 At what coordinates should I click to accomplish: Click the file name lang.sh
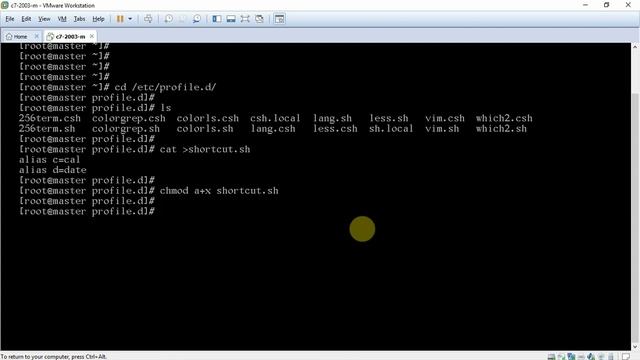332,118
